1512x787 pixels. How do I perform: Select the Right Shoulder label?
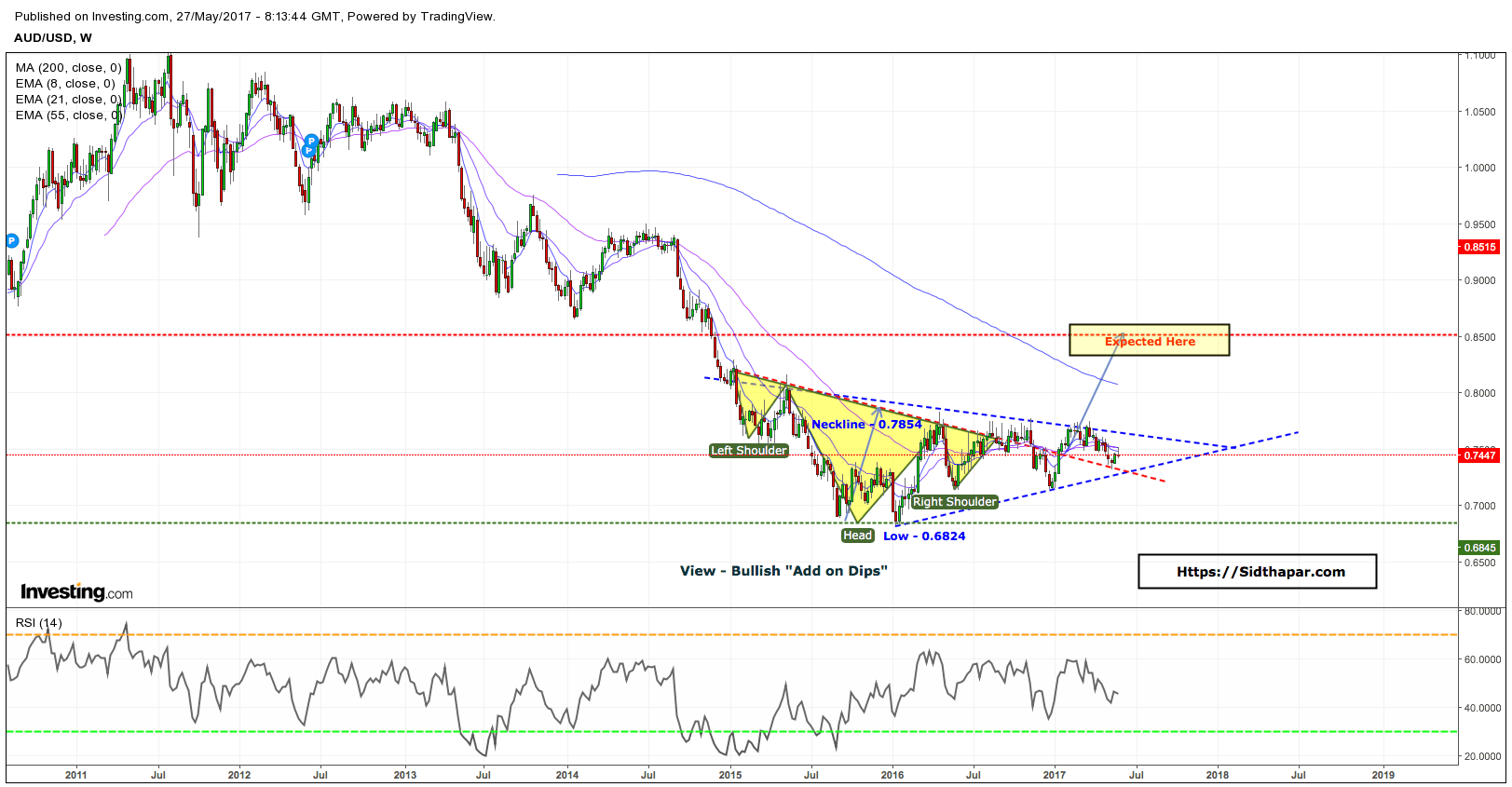point(955,502)
